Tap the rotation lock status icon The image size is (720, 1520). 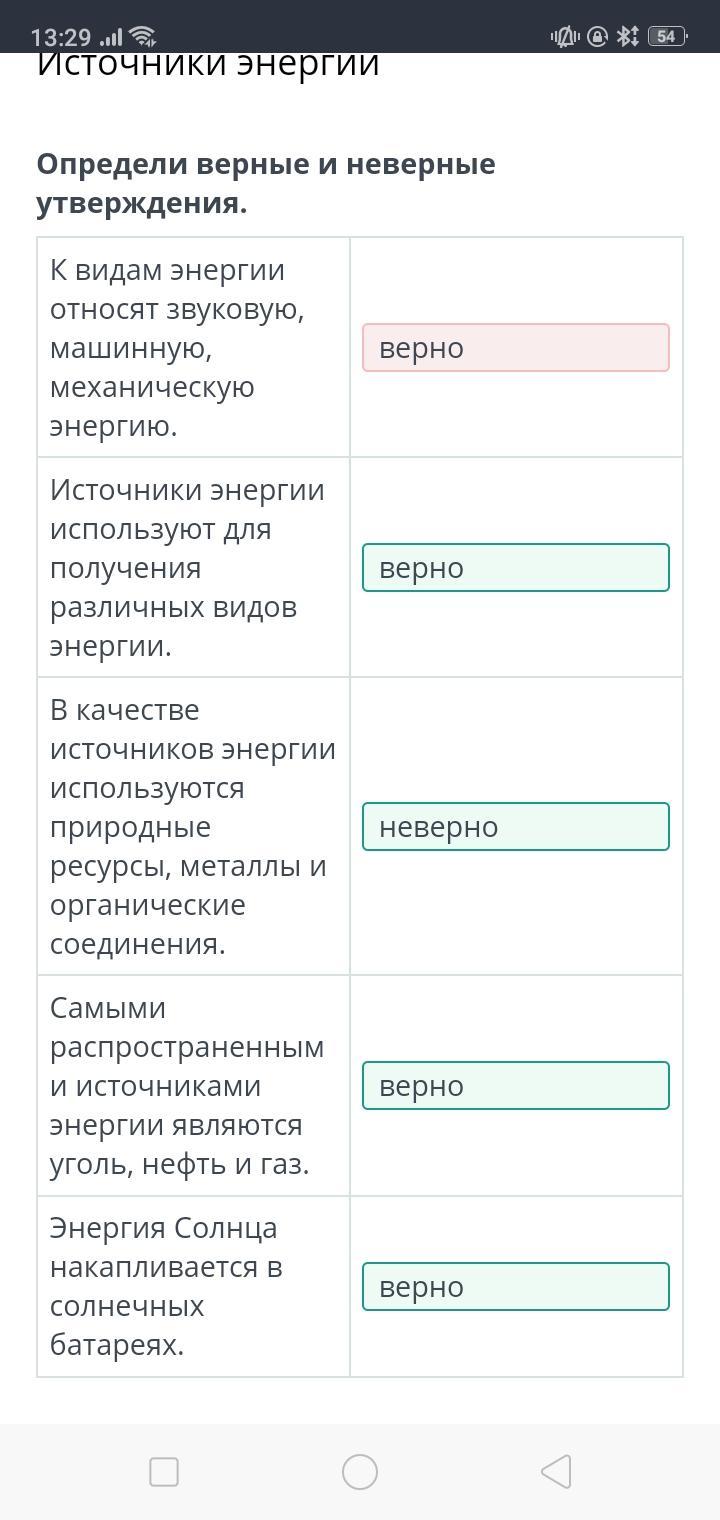click(x=597, y=37)
